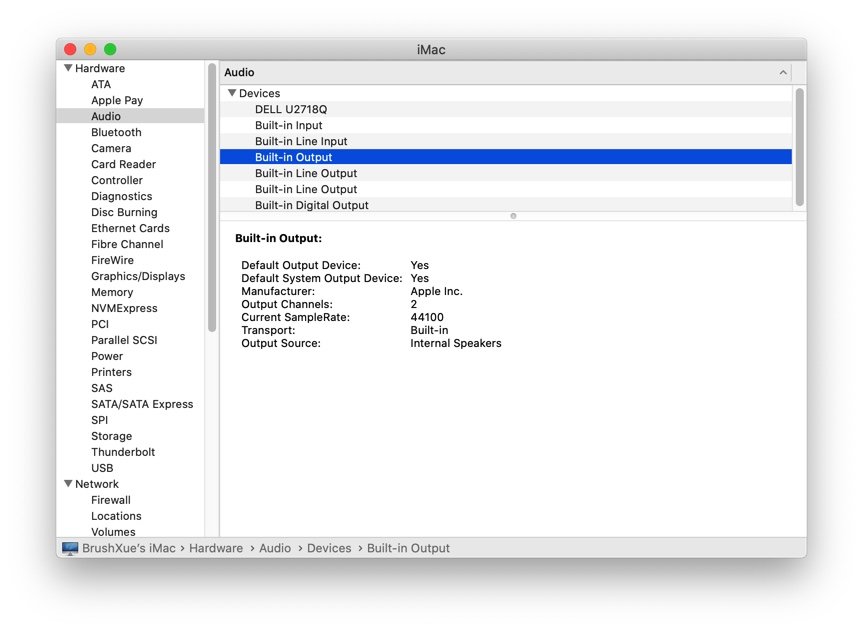Collapse the Network section triangle

tap(68, 484)
